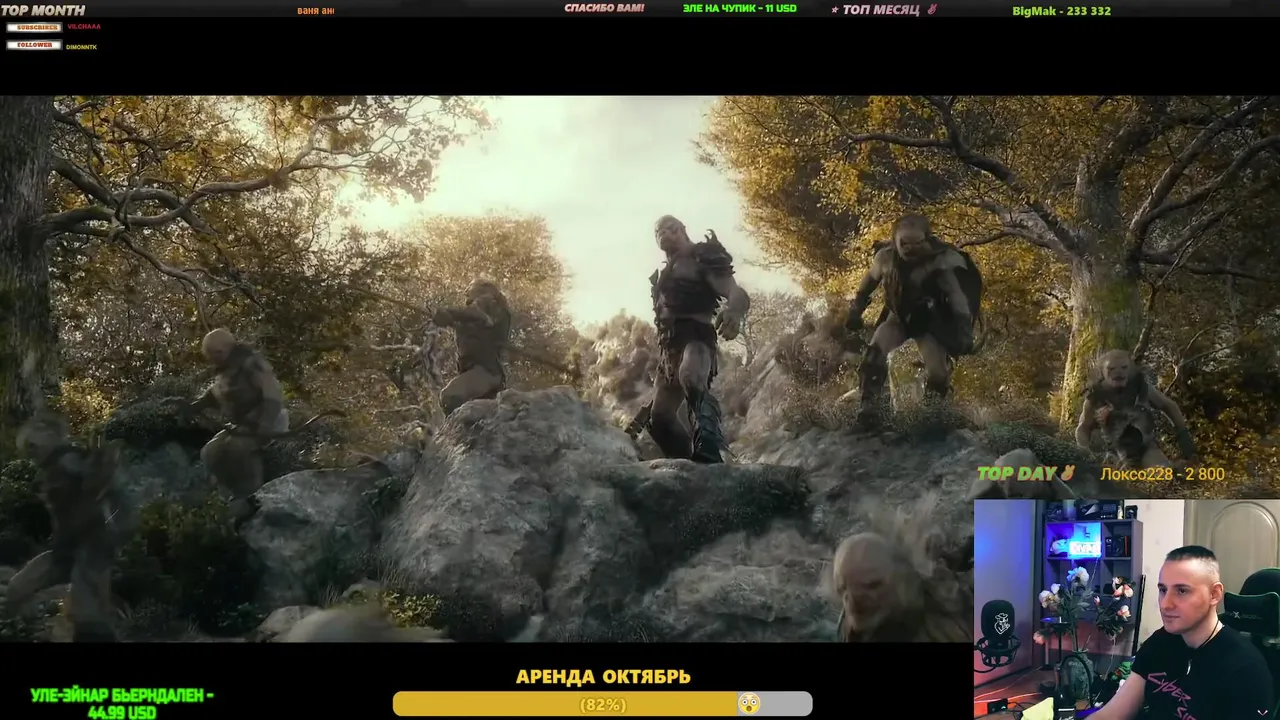Click the АРЕНДА ОКТЯБРЬ progress bar at 82%
Viewport: 1280px width, 720px height.
[x=602, y=704]
